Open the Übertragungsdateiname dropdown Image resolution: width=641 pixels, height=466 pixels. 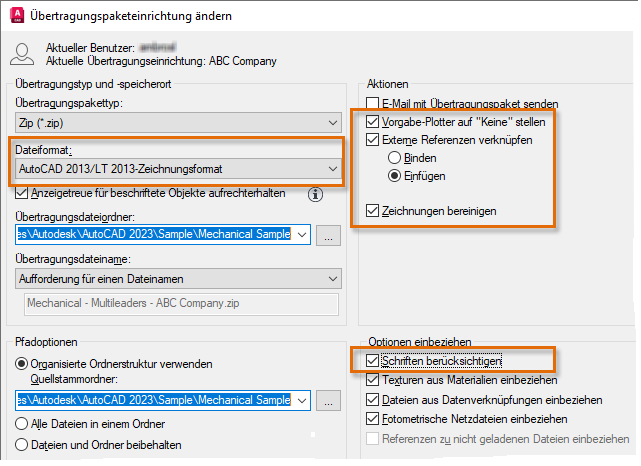click(x=178, y=279)
